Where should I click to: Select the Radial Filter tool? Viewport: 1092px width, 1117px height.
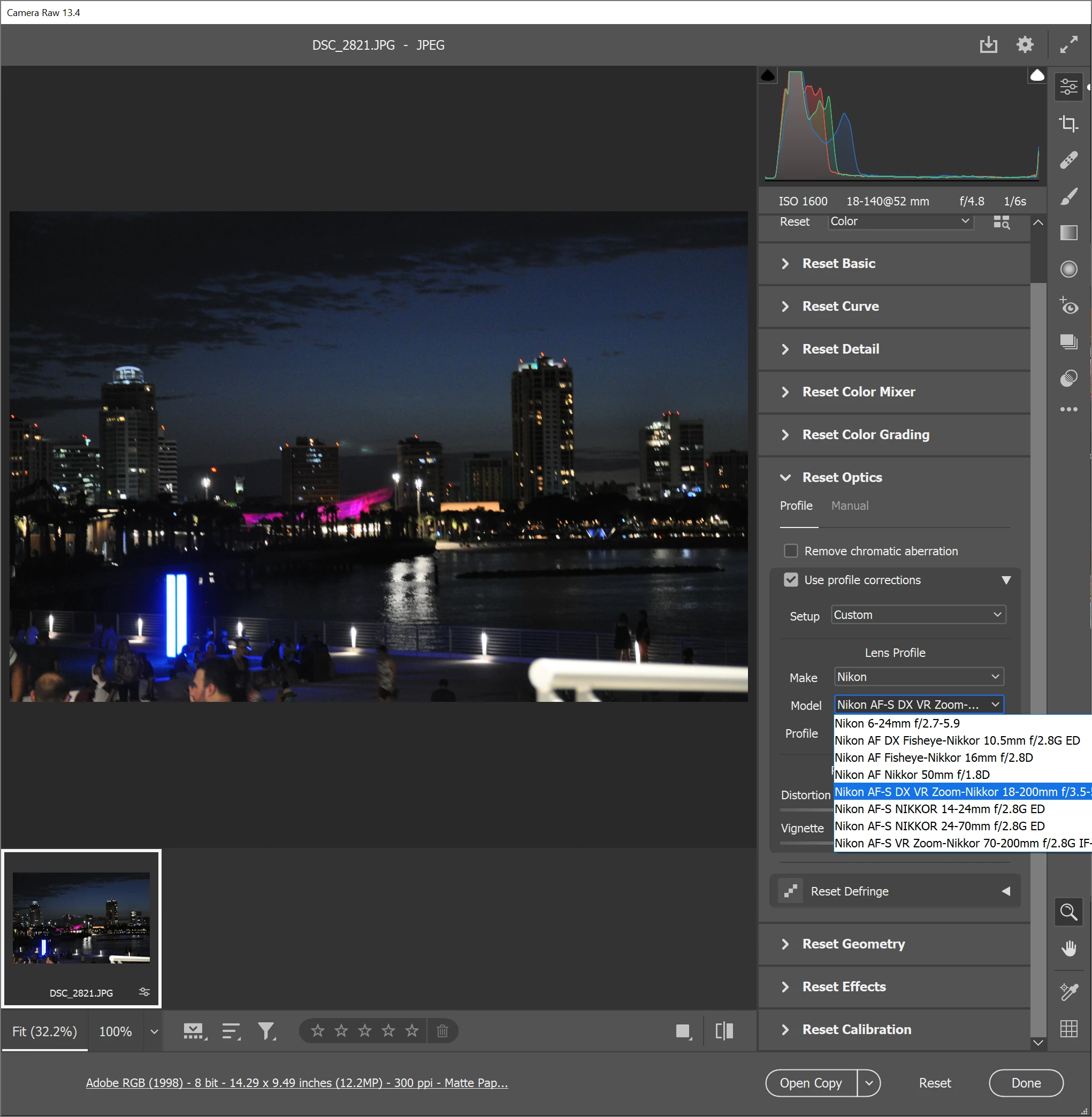click(1068, 269)
